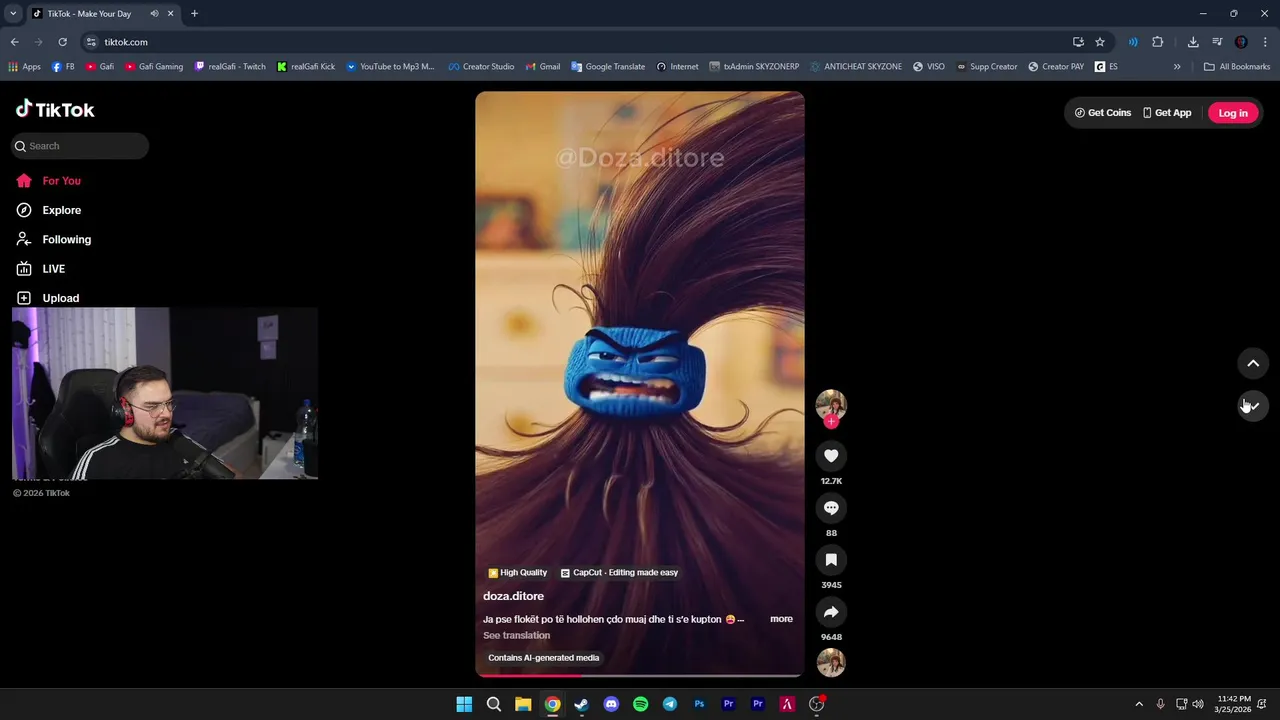Bookmark this page with the star icon
This screenshot has height=720, width=1280.
pos(1100,42)
